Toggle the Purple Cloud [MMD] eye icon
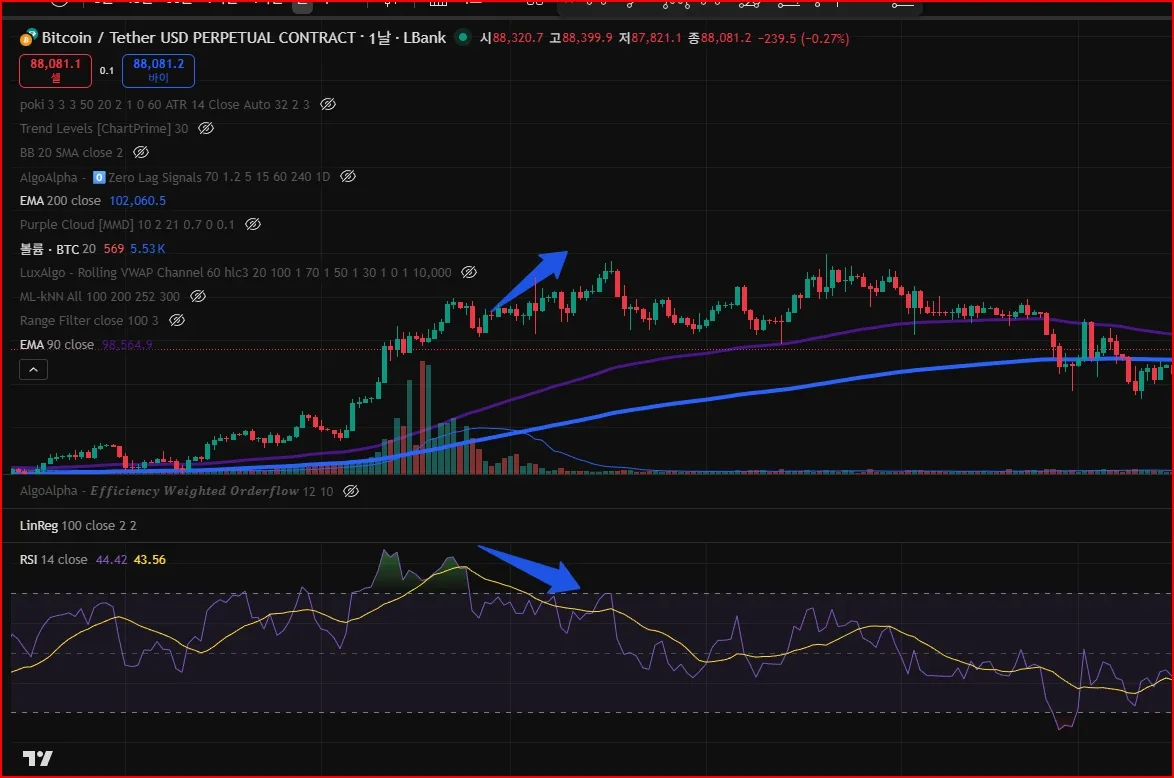 pos(253,224)
